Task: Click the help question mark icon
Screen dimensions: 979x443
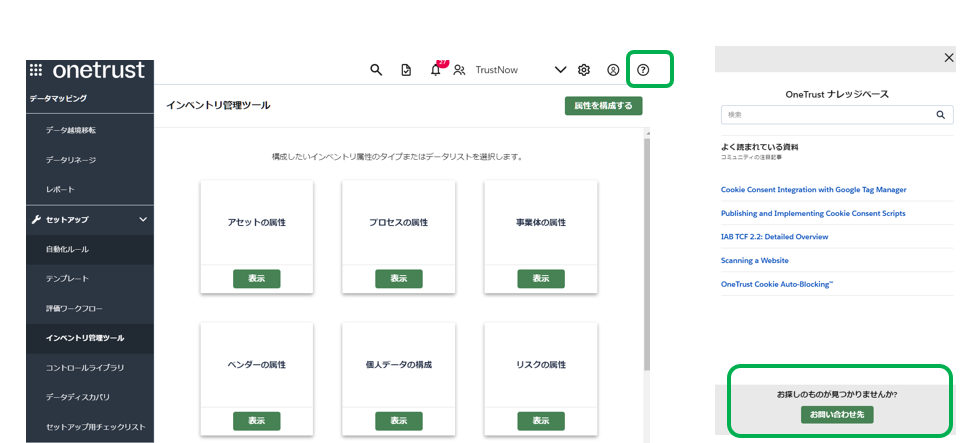Action: [643, 70]
